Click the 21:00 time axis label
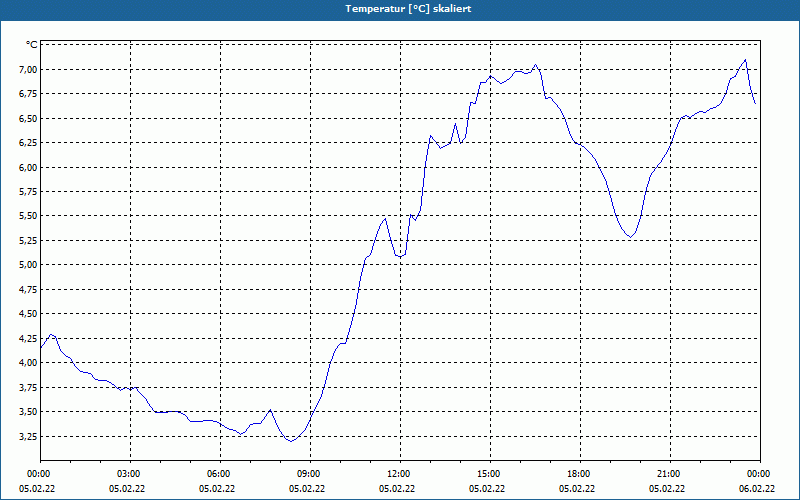800x500 pixels. coord(670,474)
